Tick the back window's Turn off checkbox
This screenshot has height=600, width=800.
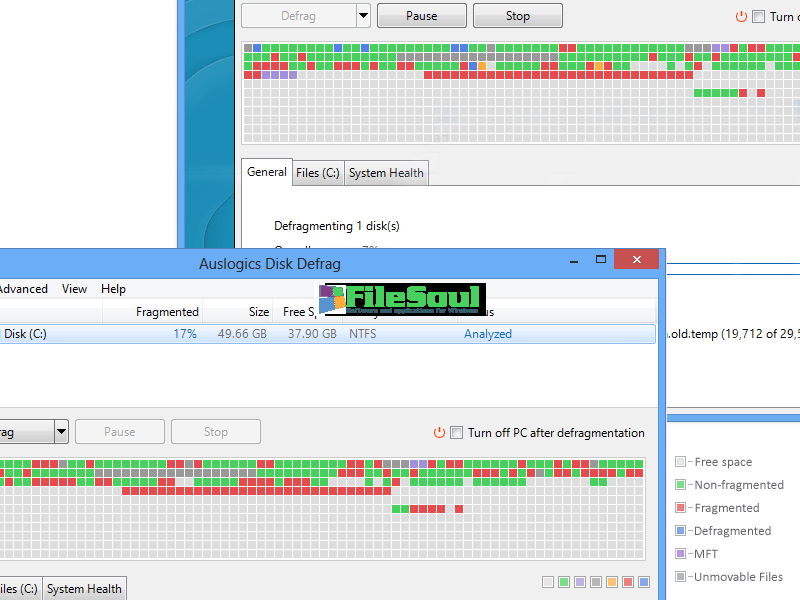pyautogui.click(x=758, y=17)
